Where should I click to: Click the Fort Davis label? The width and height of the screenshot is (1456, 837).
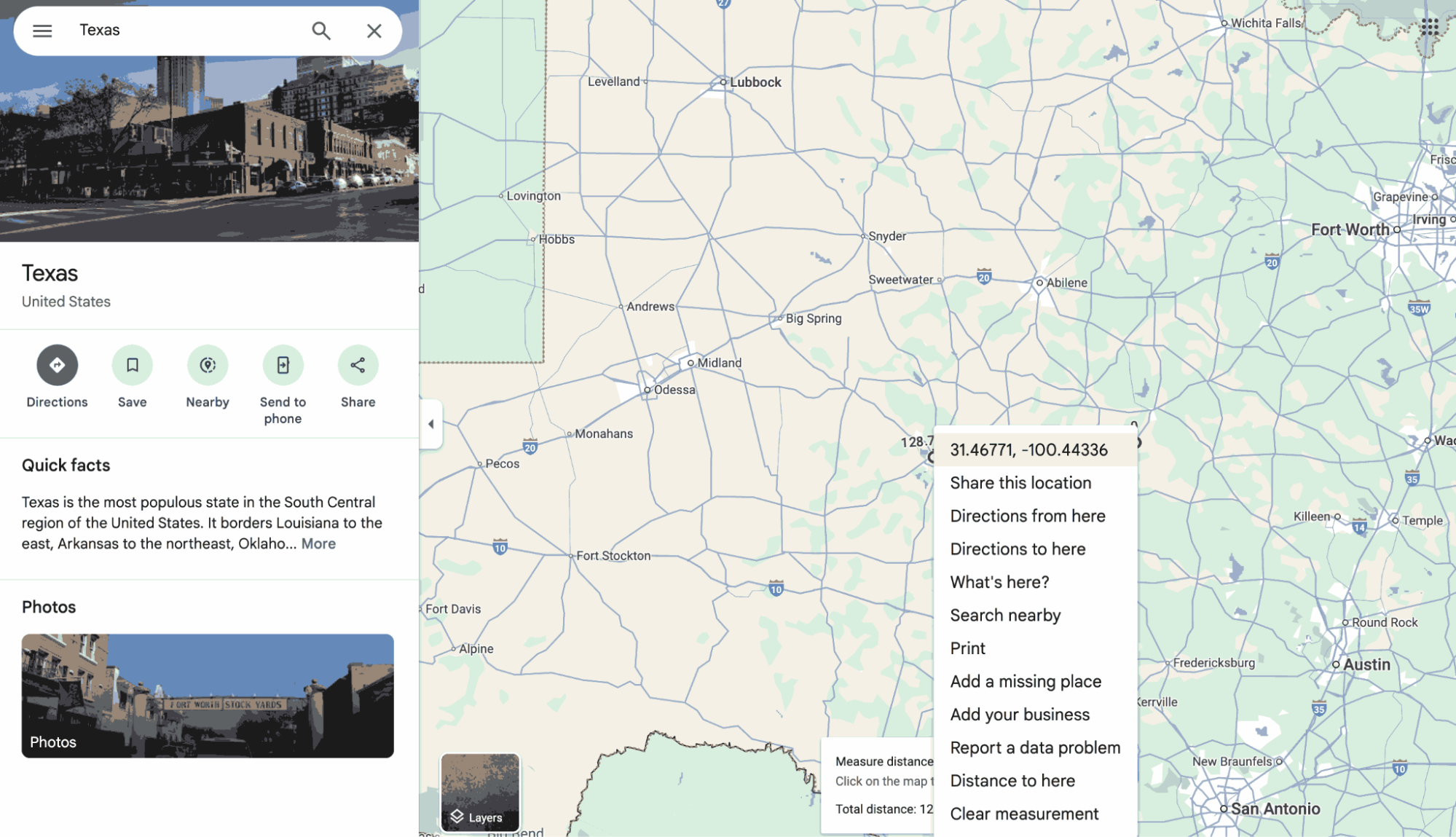[x=453, y=609]
